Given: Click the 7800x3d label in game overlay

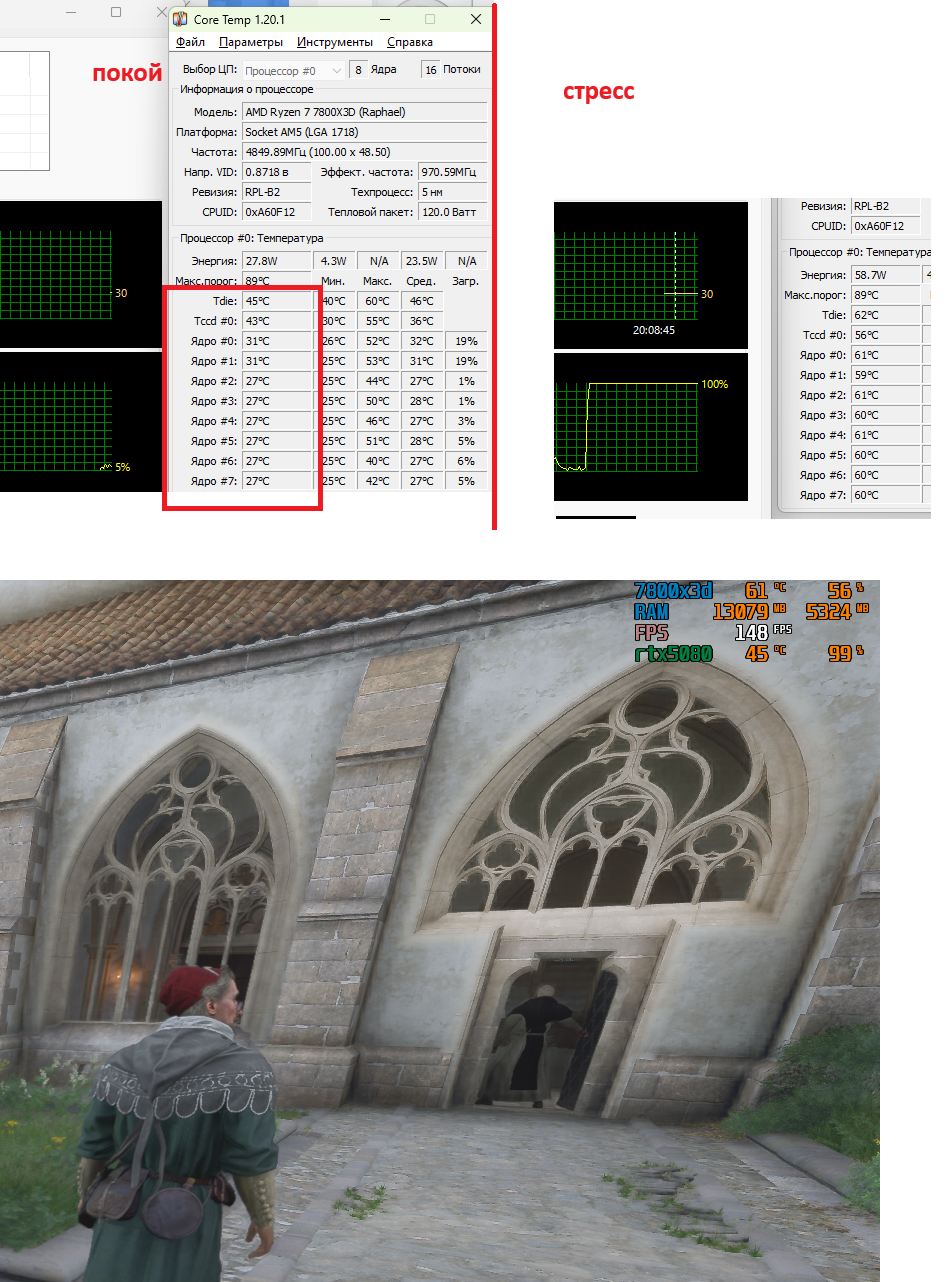Looking at the screenshot, I should (673, 590).
